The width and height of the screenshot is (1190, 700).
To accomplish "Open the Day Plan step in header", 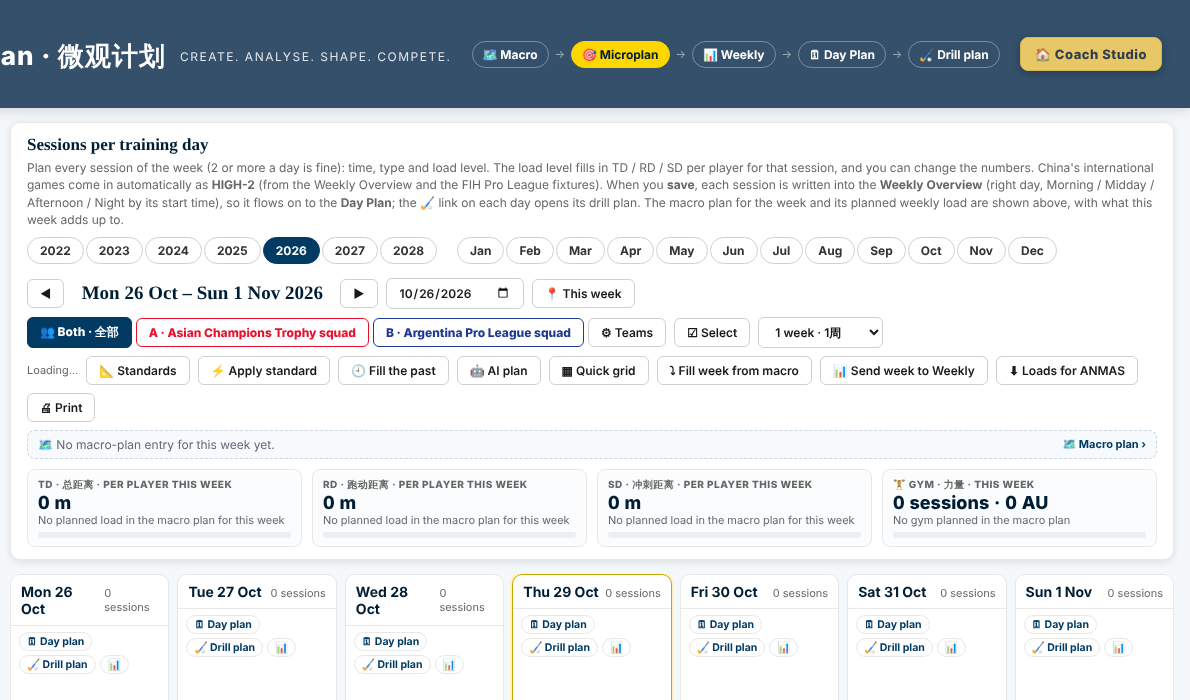I will point(842,55).
